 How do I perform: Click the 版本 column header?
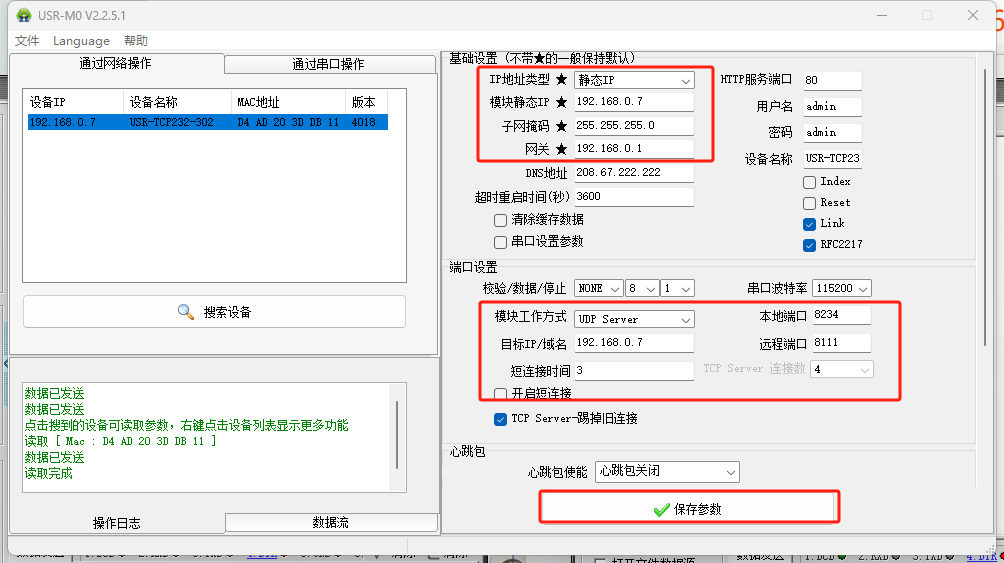(x=366, y=102)
